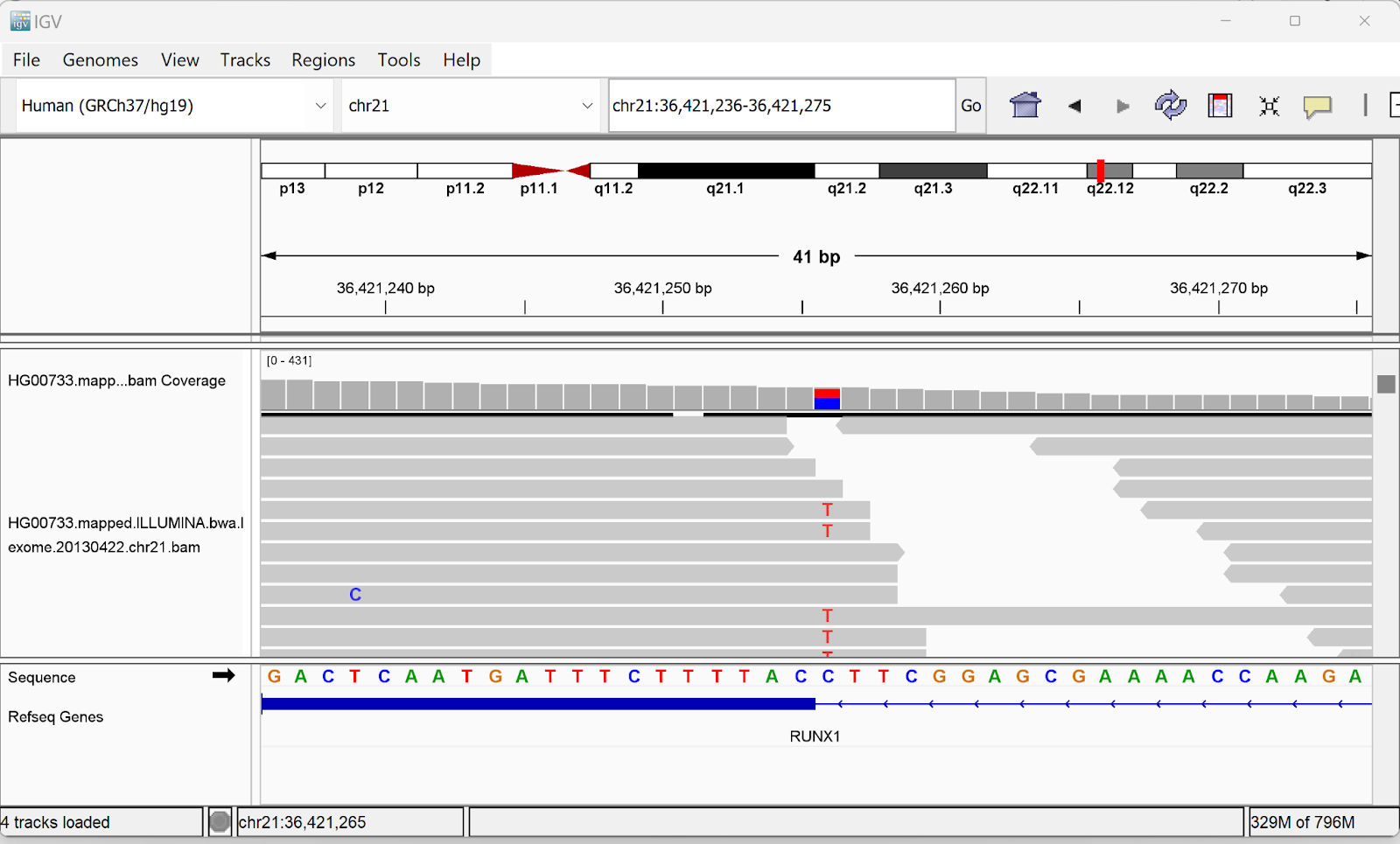Open the yellow popup behavior bubble icon

click(1317, 106)
